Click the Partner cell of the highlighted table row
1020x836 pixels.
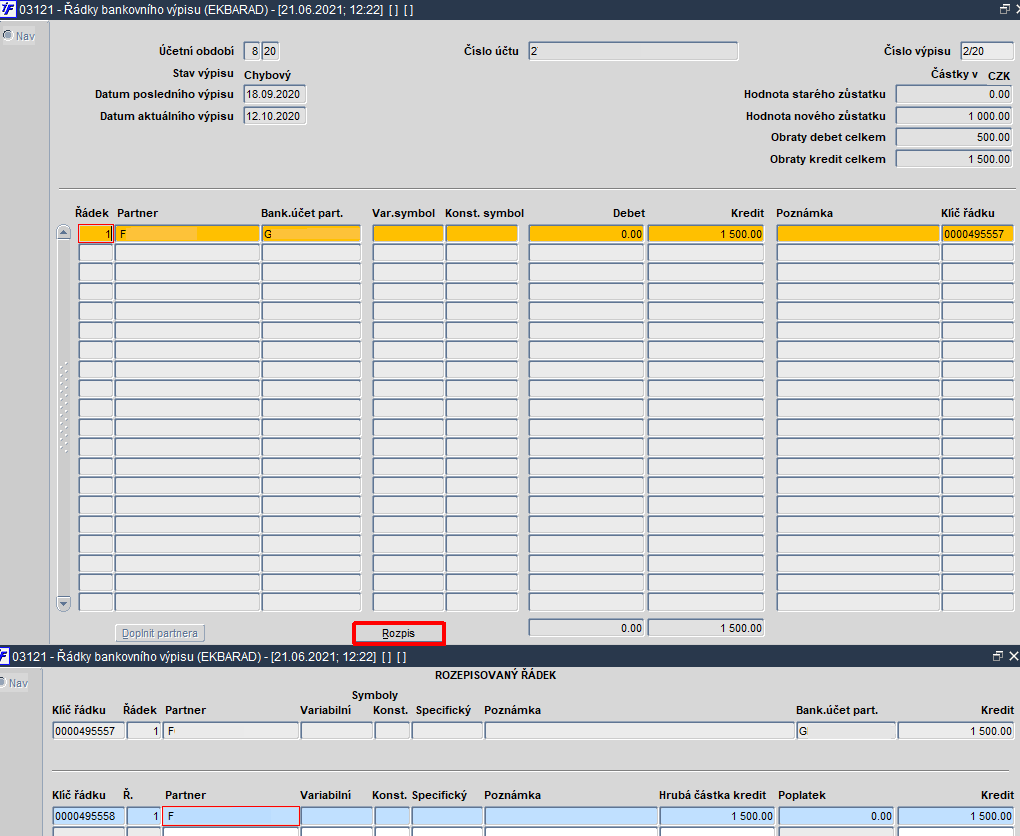click(x=187, y=234)
